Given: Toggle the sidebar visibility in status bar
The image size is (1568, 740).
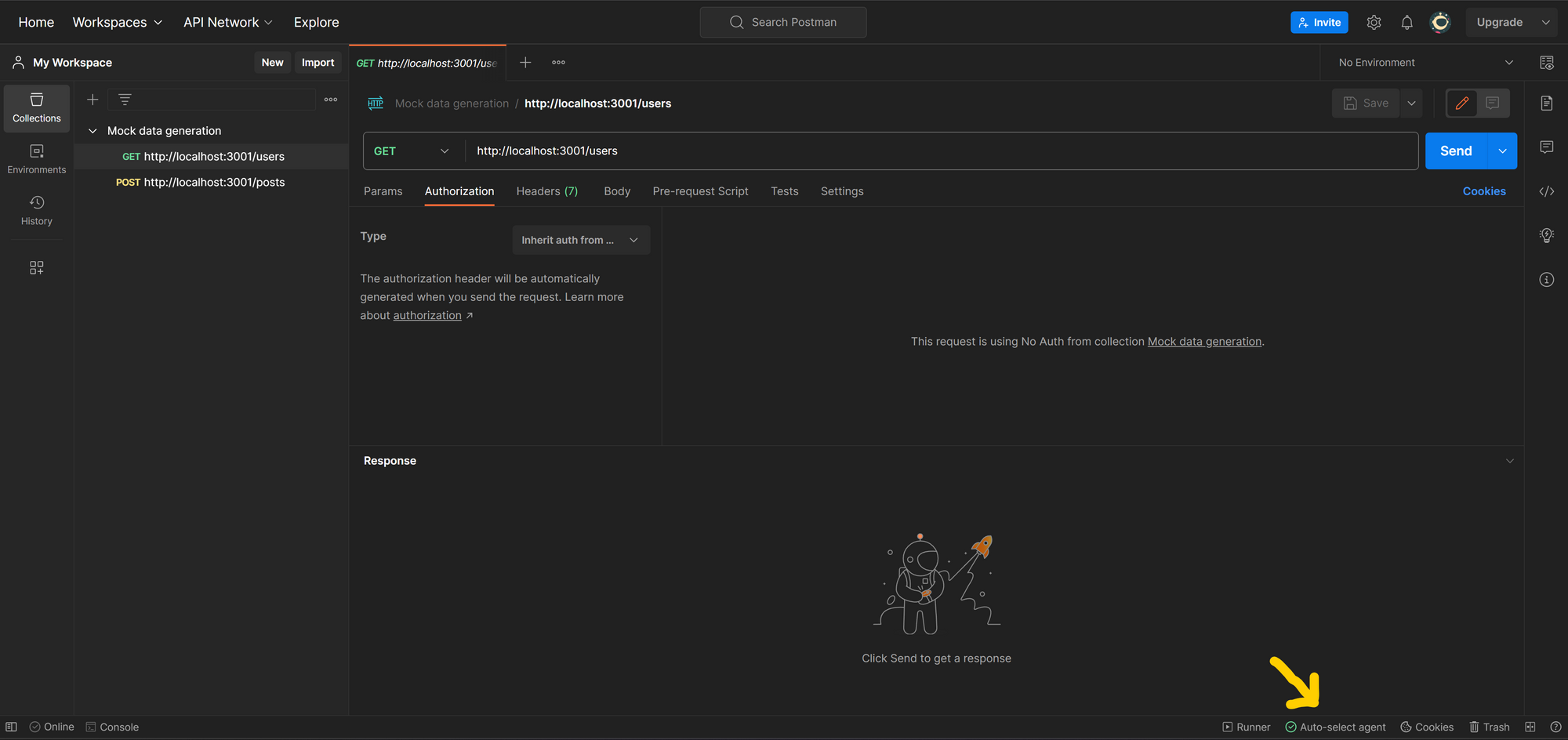Looking at the screenshot, I should tap(11, 727).
